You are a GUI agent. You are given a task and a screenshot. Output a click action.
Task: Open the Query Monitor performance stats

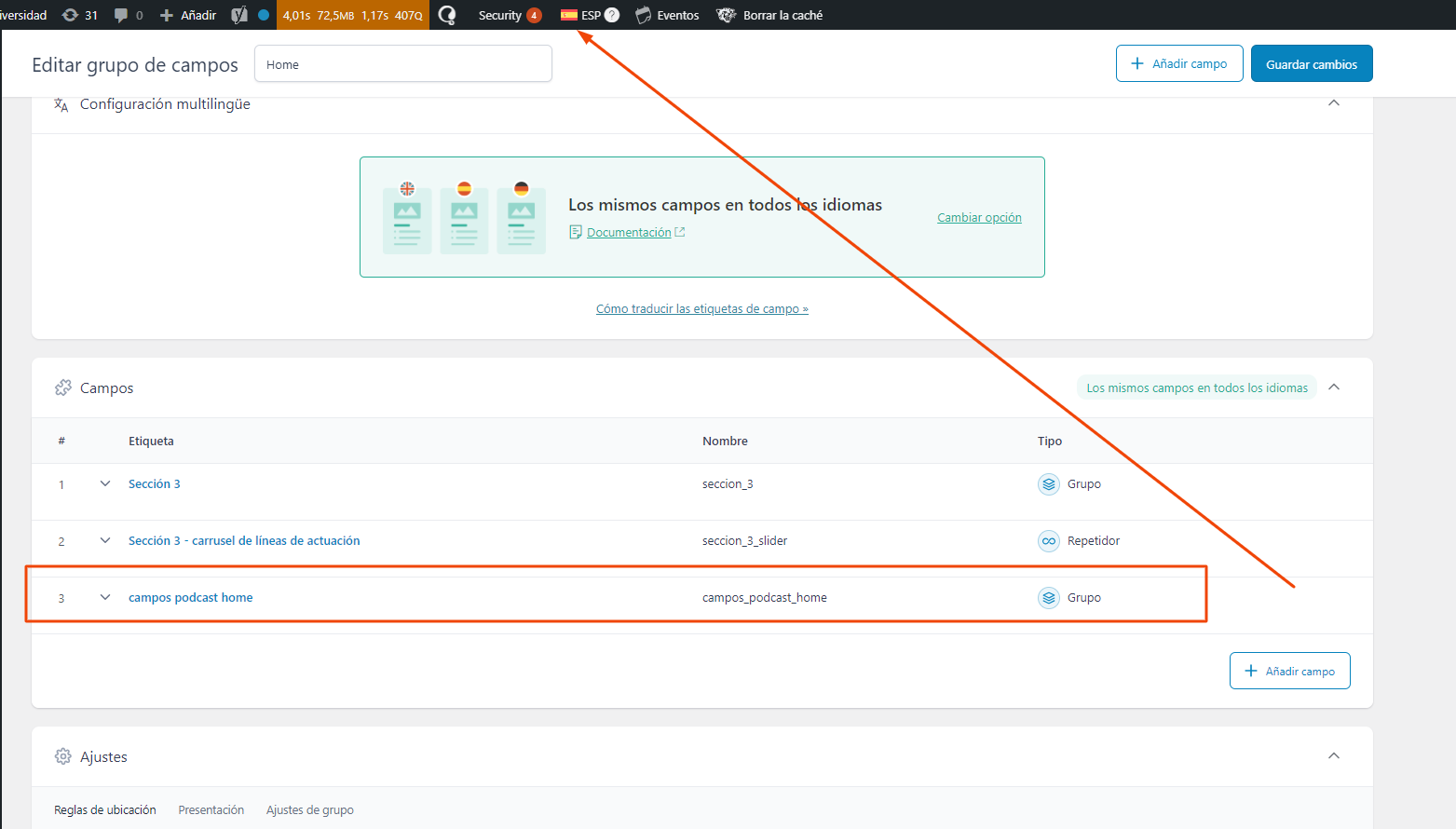pyautogui.click(x=352, y=15)
